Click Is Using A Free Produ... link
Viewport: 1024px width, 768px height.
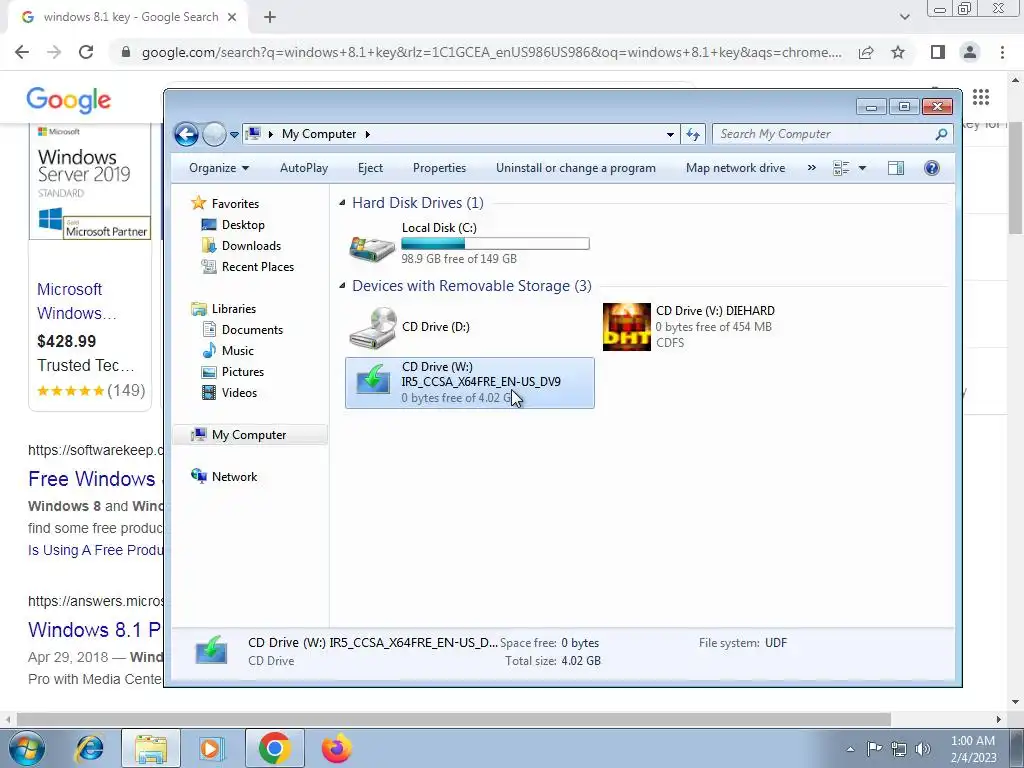pyautogui.click(x=95, y=550)
